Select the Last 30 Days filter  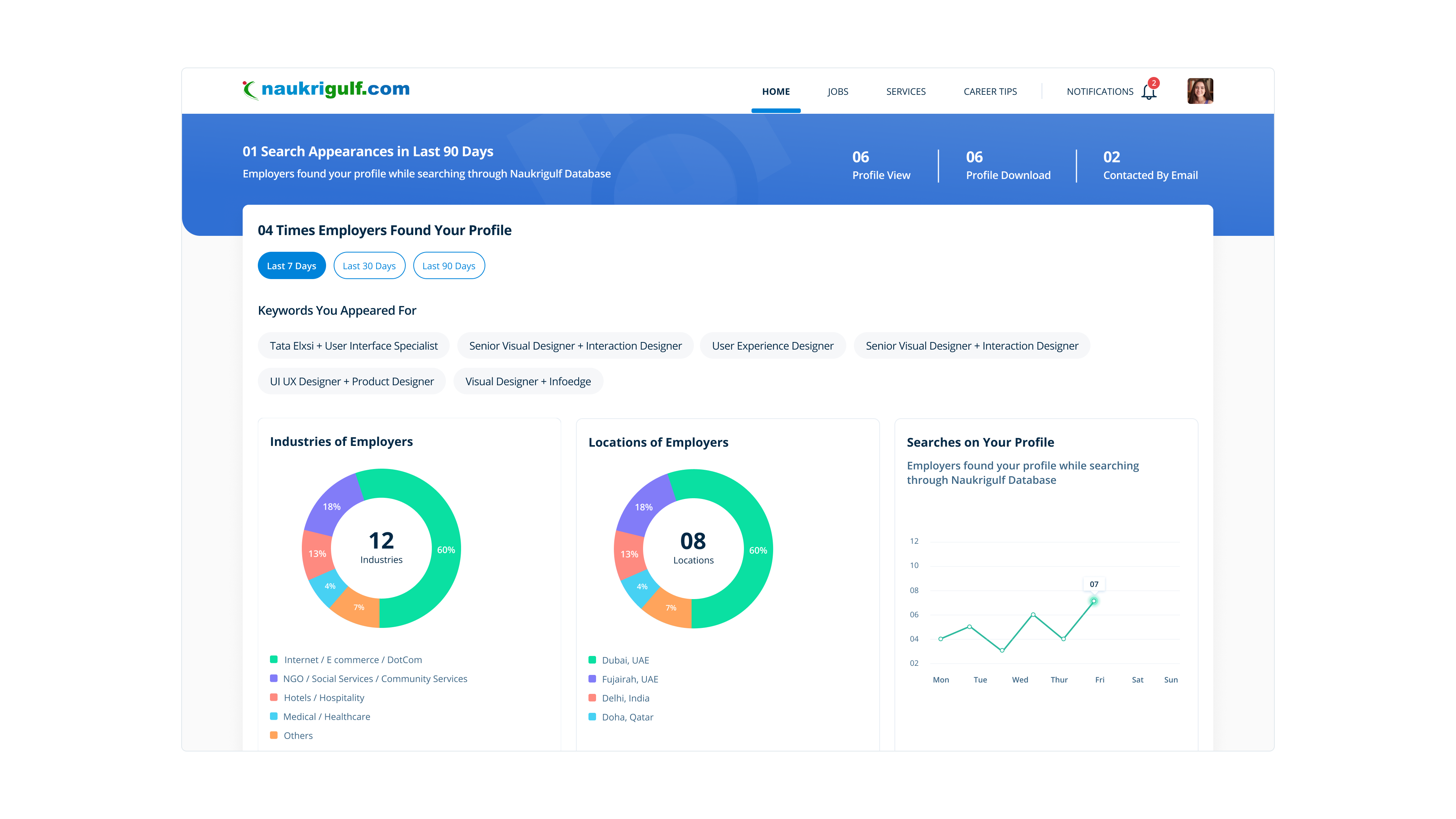(x=369, y=266)
